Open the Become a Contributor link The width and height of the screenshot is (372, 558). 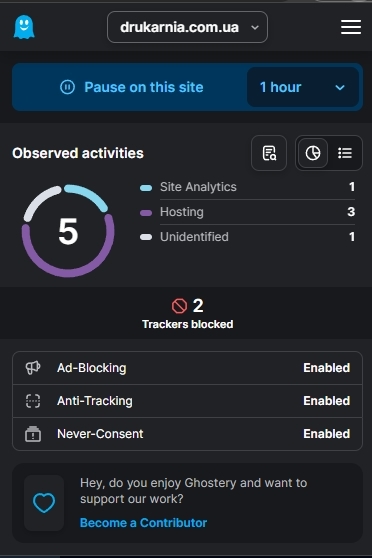[x=143, y=523]
